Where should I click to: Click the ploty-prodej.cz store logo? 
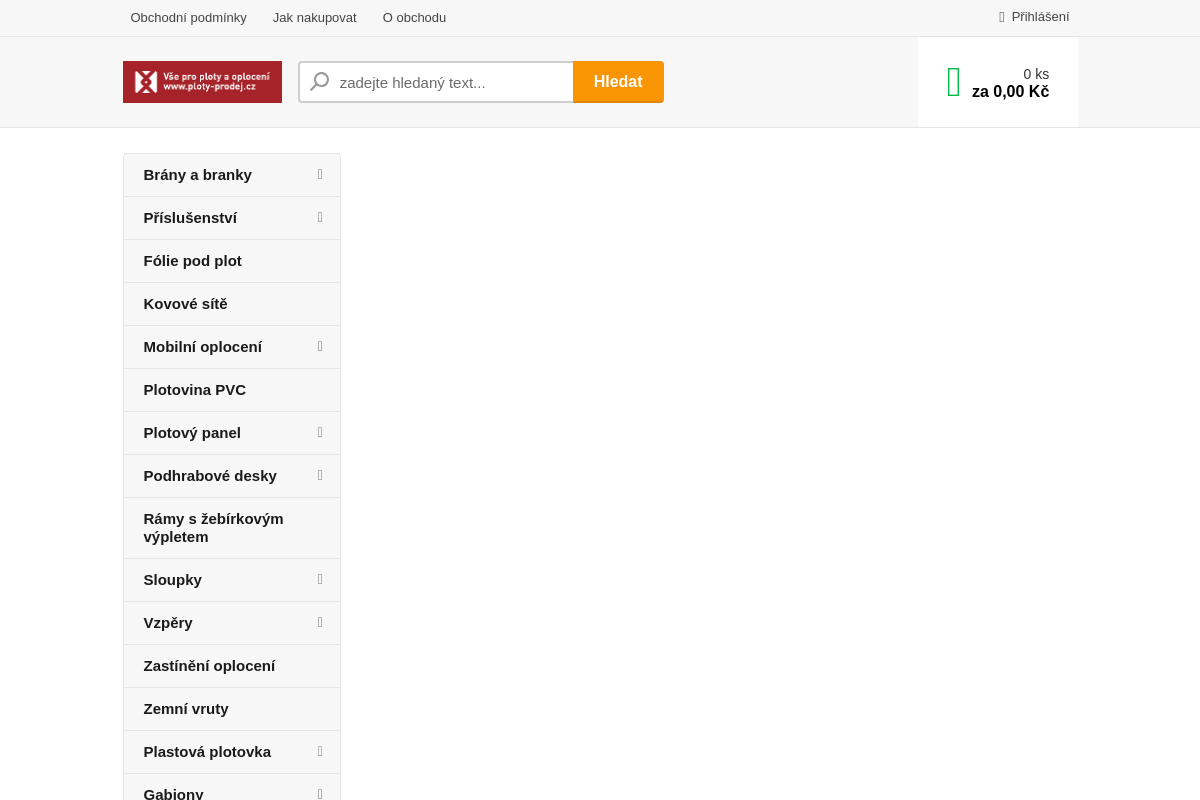[202, 82]
